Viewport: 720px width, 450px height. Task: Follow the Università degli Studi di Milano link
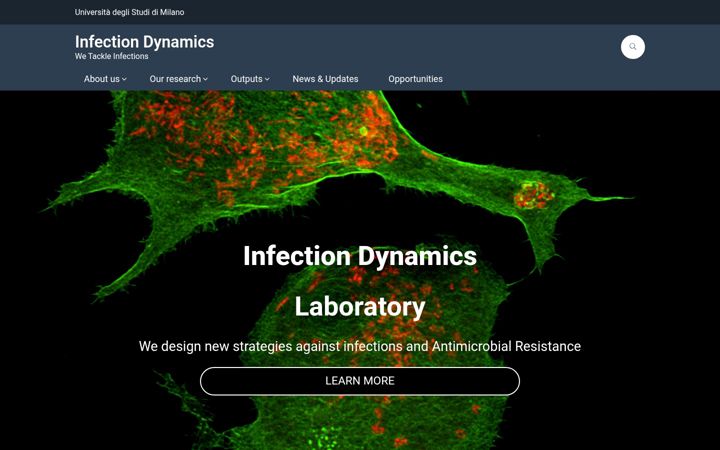(x=129, y=12)
